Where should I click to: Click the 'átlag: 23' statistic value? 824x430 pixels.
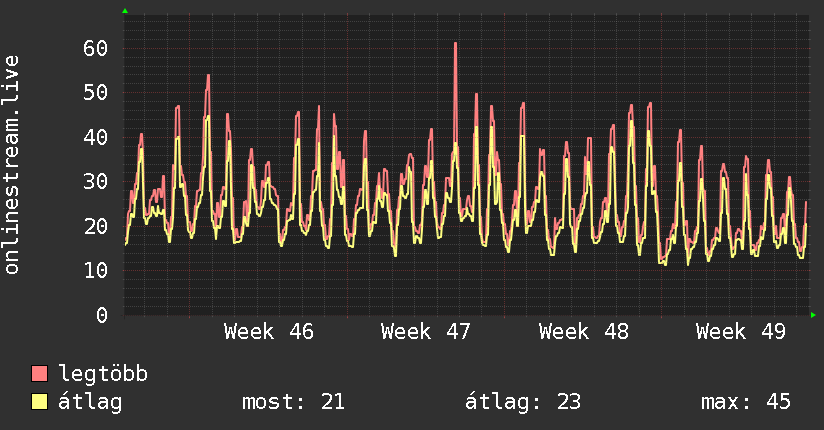523,402
